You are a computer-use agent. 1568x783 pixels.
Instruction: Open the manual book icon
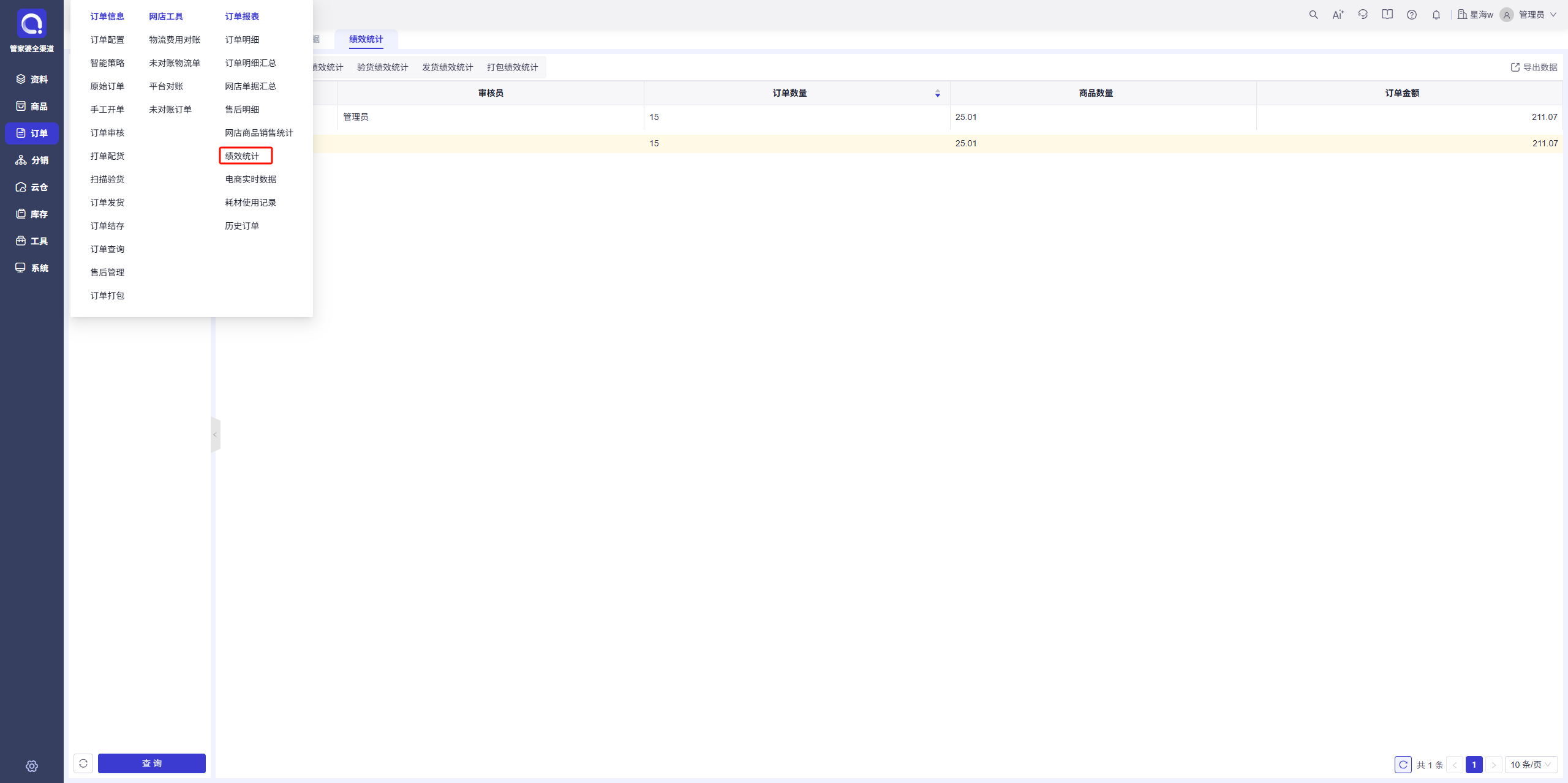[x=1387, y=15]
